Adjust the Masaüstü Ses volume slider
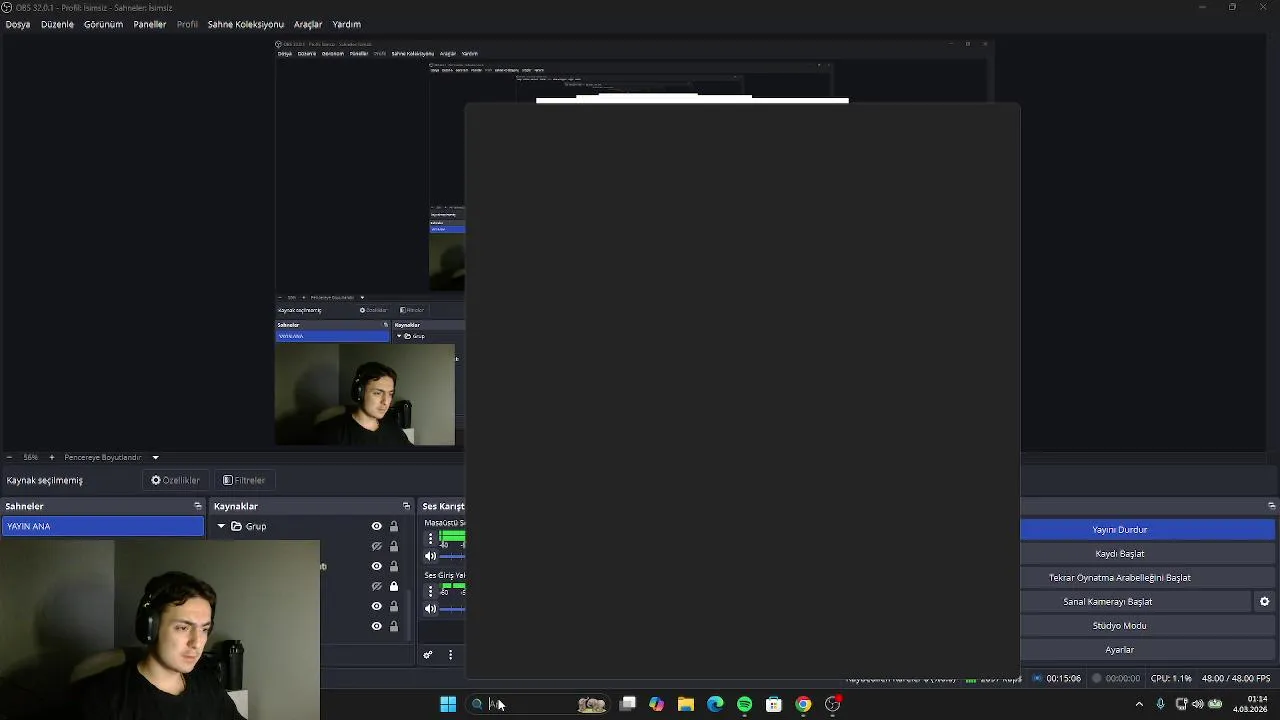Screen dimensions: 1280x720 pos(453,556)
